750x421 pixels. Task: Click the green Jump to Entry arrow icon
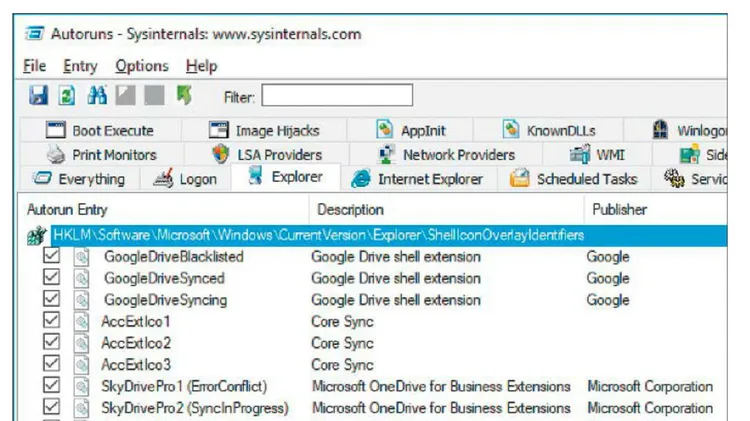pos(184,95)
